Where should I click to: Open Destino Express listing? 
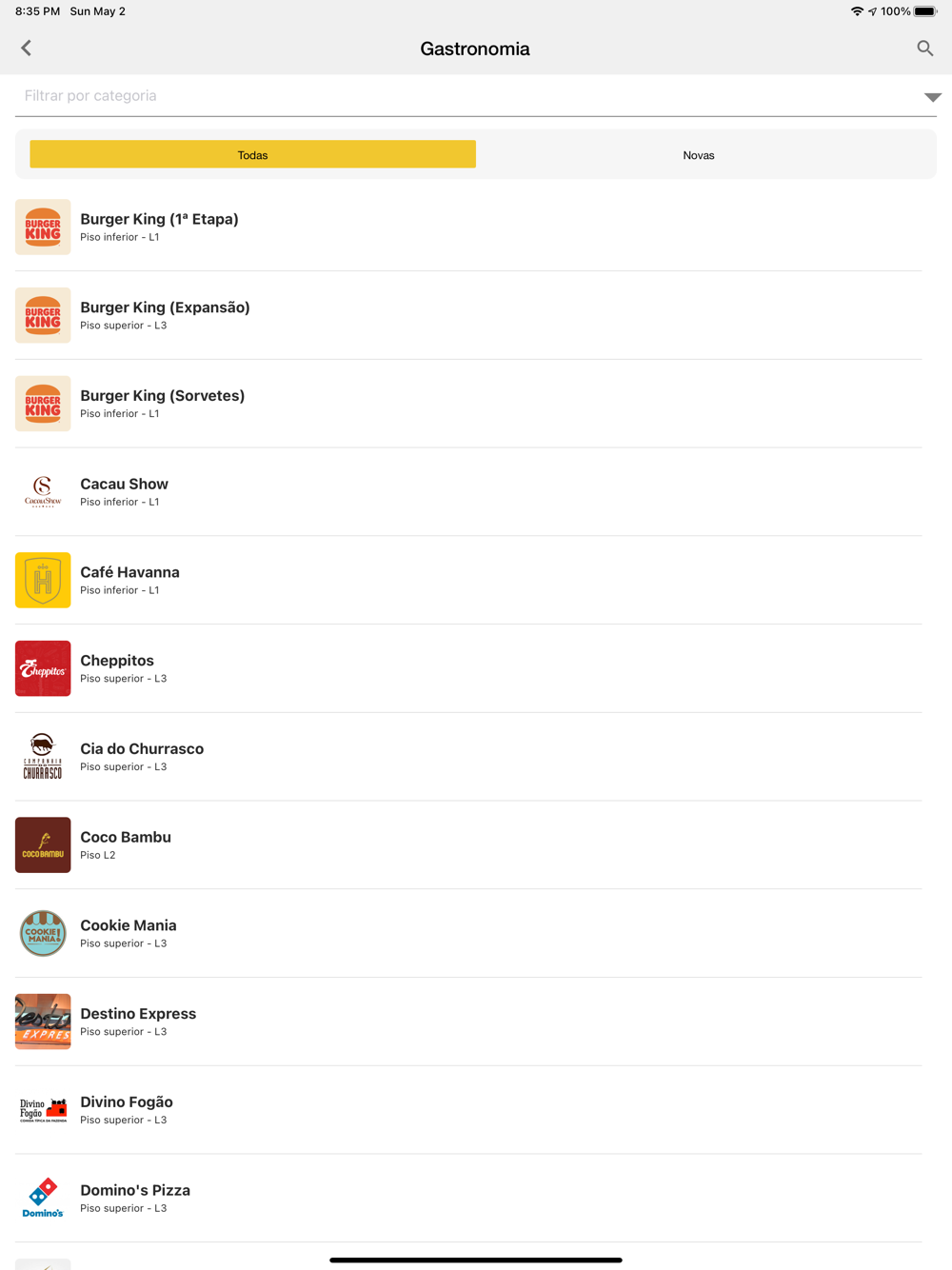point(468,1022)
